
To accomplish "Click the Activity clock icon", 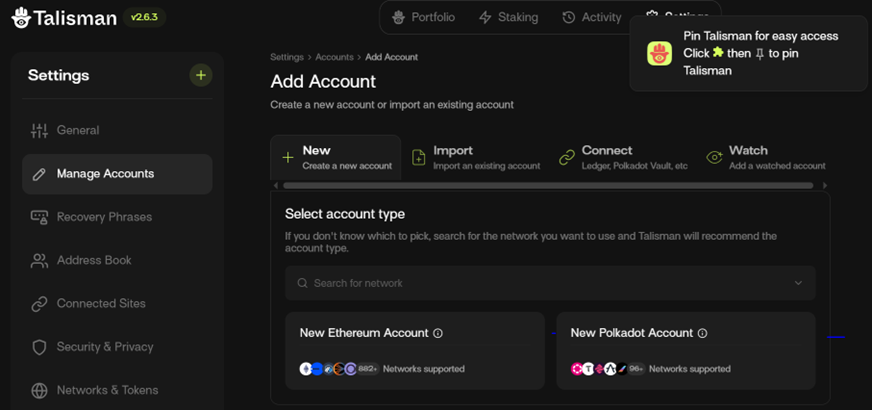I will [568, 18].
